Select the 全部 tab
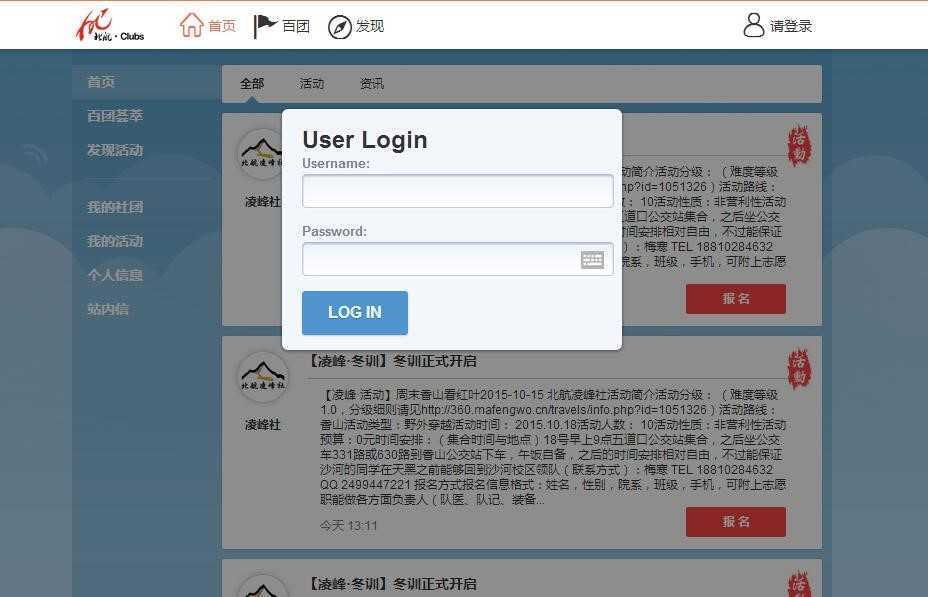 (x=252, y=83)
